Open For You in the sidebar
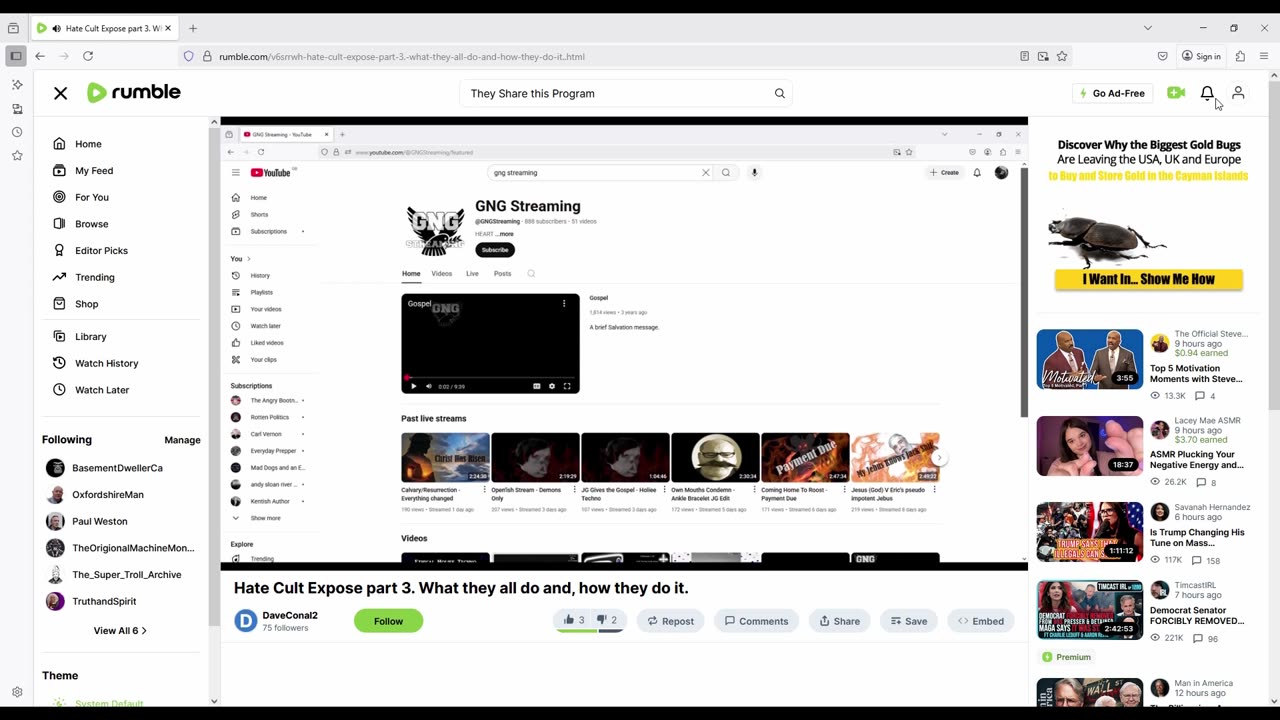The image size is (1280, 720). click(92, 197)
